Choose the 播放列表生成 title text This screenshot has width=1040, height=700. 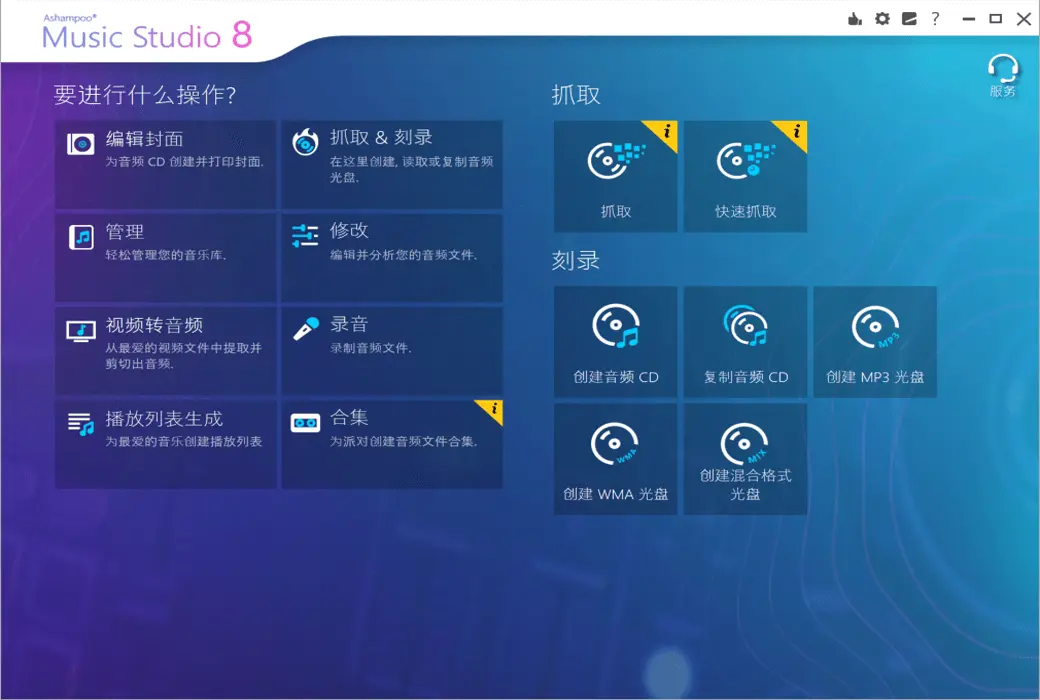164,419
